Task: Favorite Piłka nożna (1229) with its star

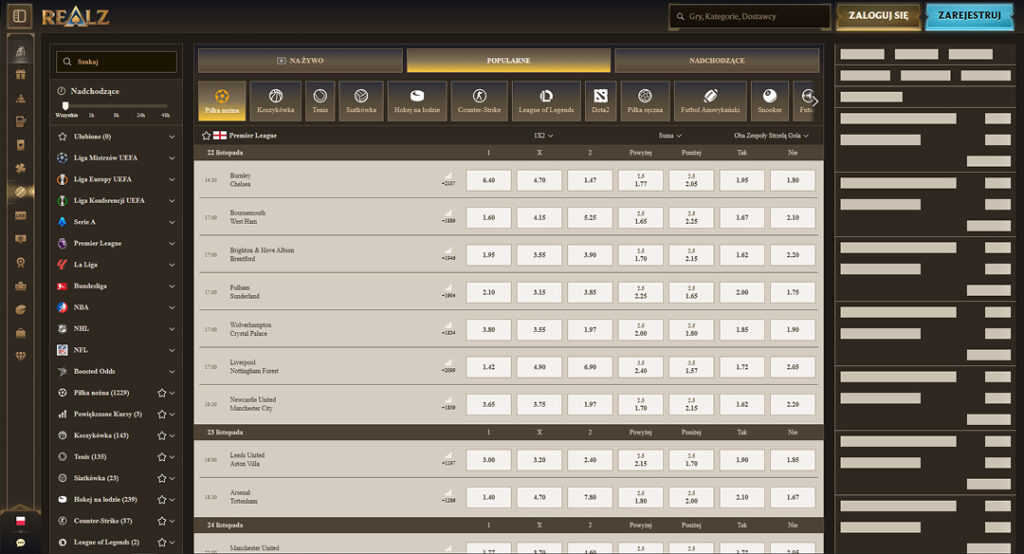Action: (x=162, y=393)
